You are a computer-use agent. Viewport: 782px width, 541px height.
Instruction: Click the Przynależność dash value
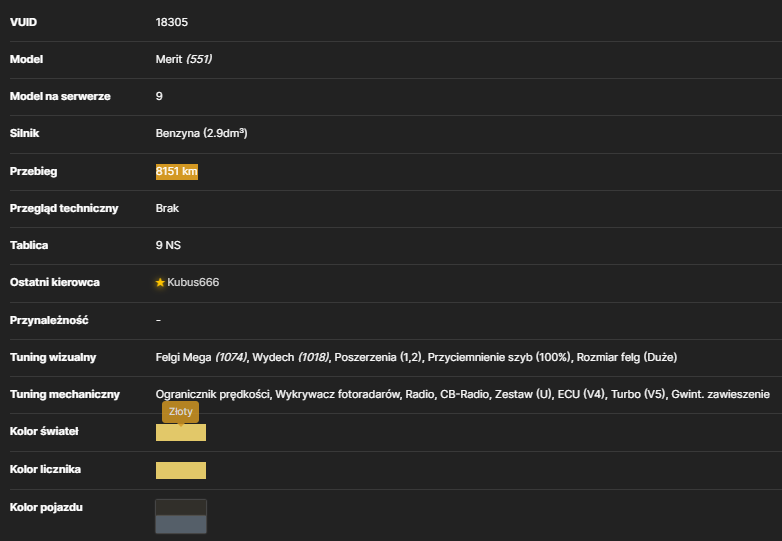158,320
